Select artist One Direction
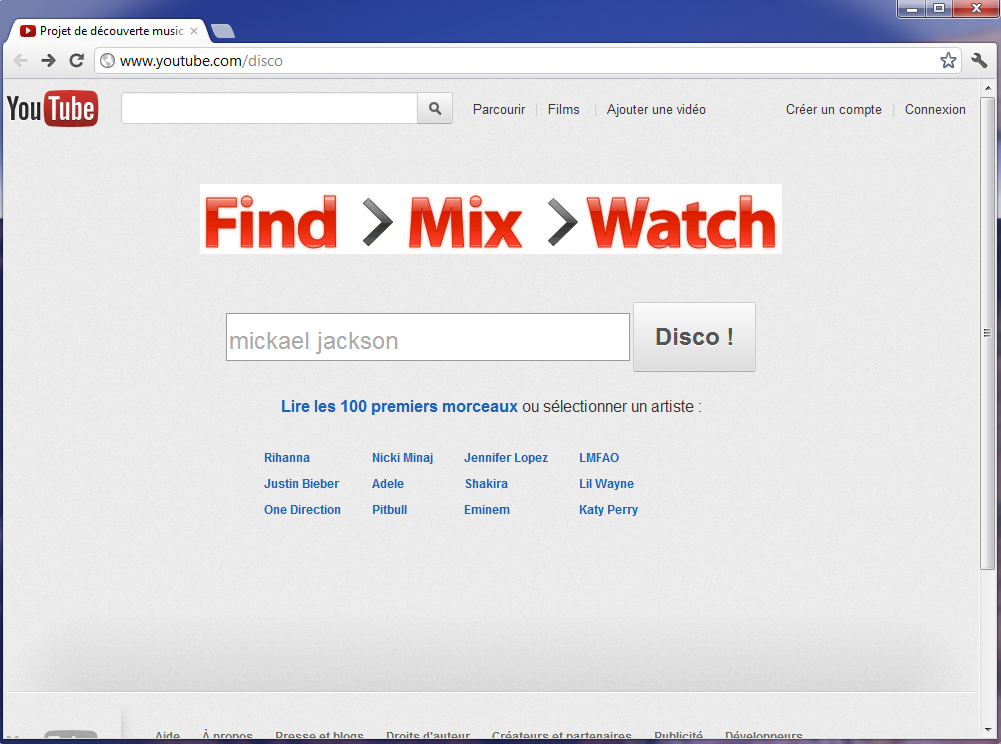The height and width of the screenshot is (744, 1001). [302, 510]
